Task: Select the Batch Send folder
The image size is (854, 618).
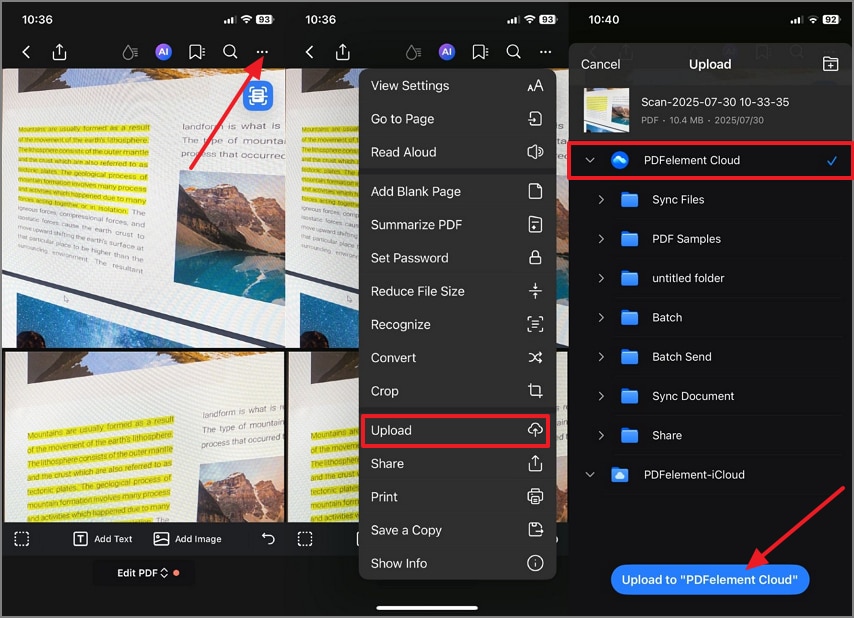Action: (710, 357)
